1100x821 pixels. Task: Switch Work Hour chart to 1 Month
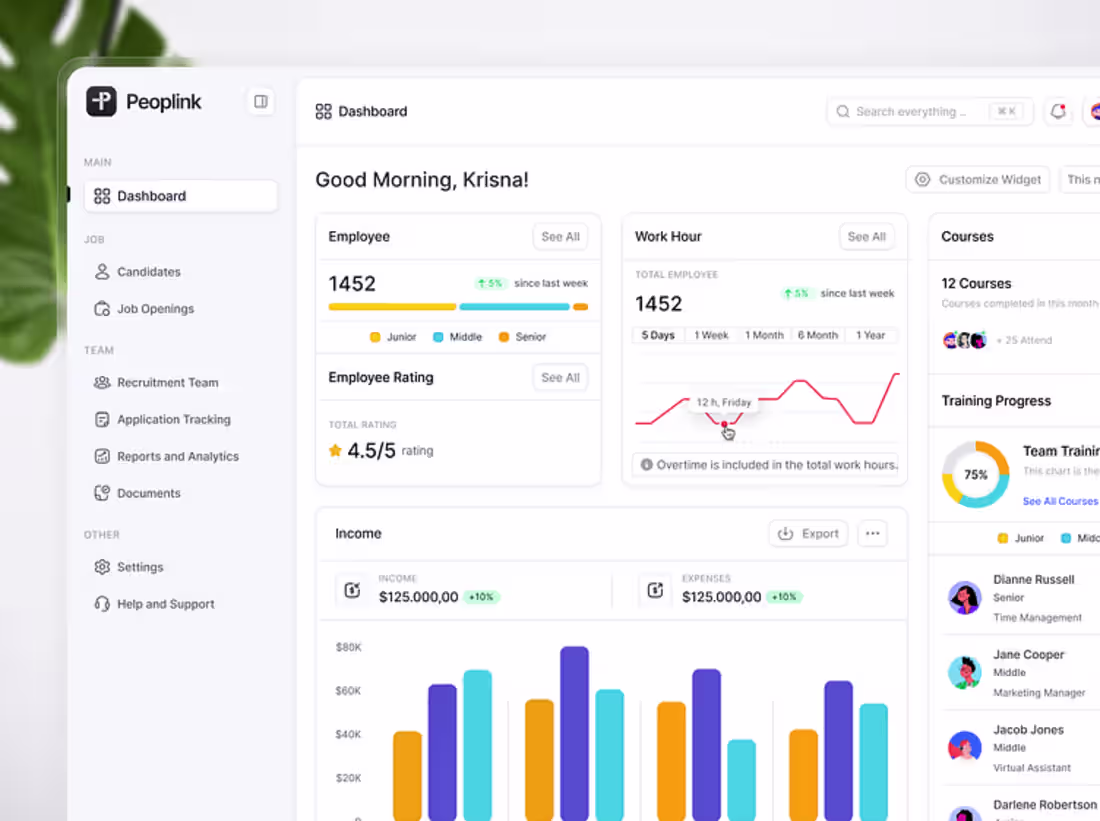764,335
